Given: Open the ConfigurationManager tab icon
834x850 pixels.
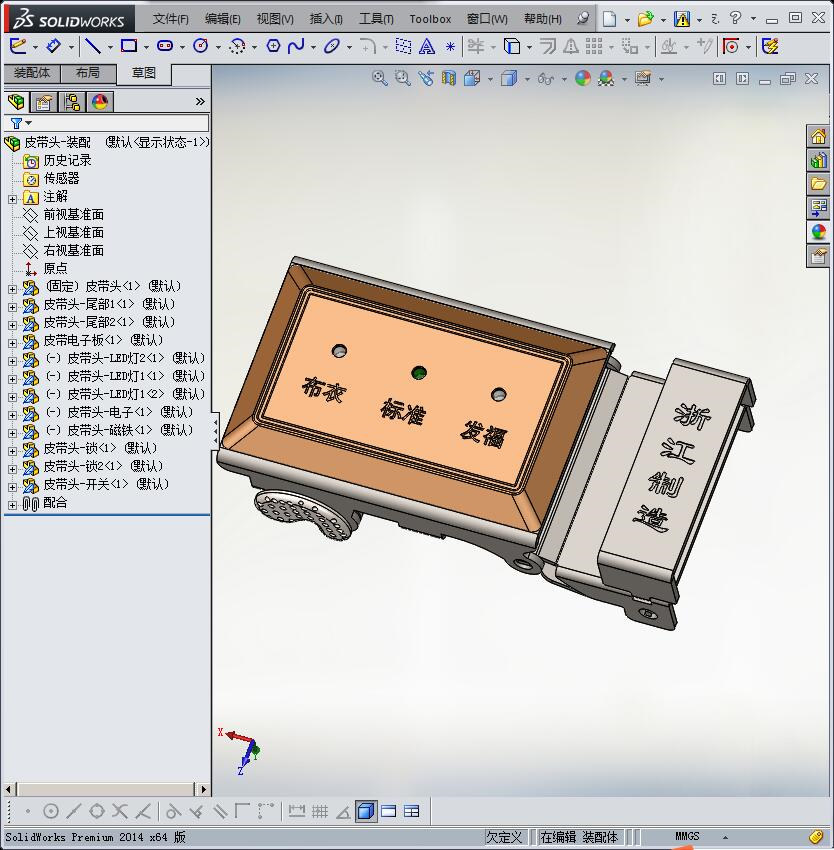Looking at the screenshot, I should pos(72,102).
